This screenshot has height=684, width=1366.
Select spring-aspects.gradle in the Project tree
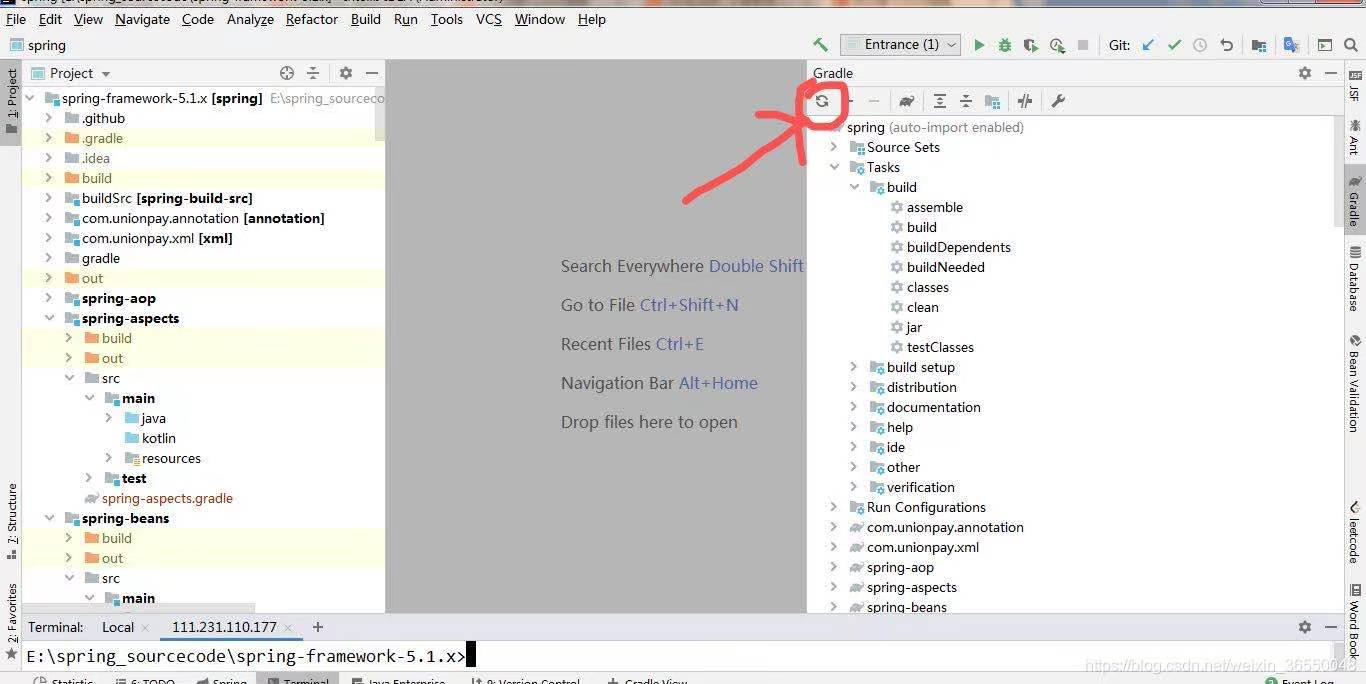coord(167,498)
